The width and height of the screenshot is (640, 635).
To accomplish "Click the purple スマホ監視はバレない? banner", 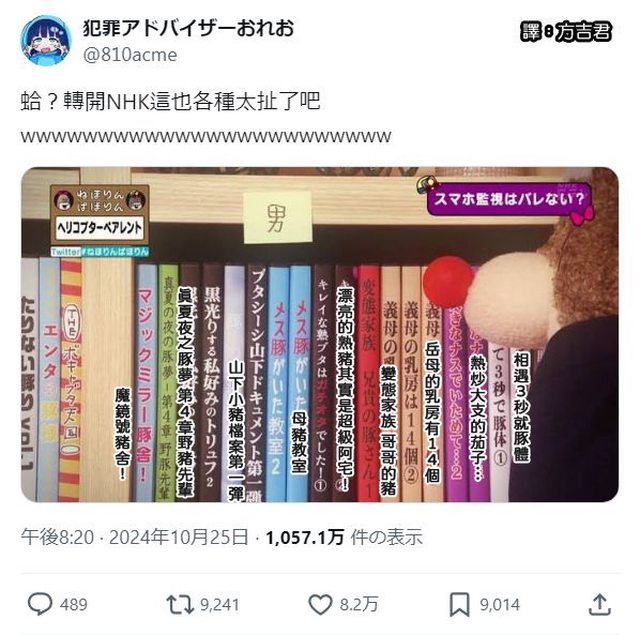I will pos(509,199).
